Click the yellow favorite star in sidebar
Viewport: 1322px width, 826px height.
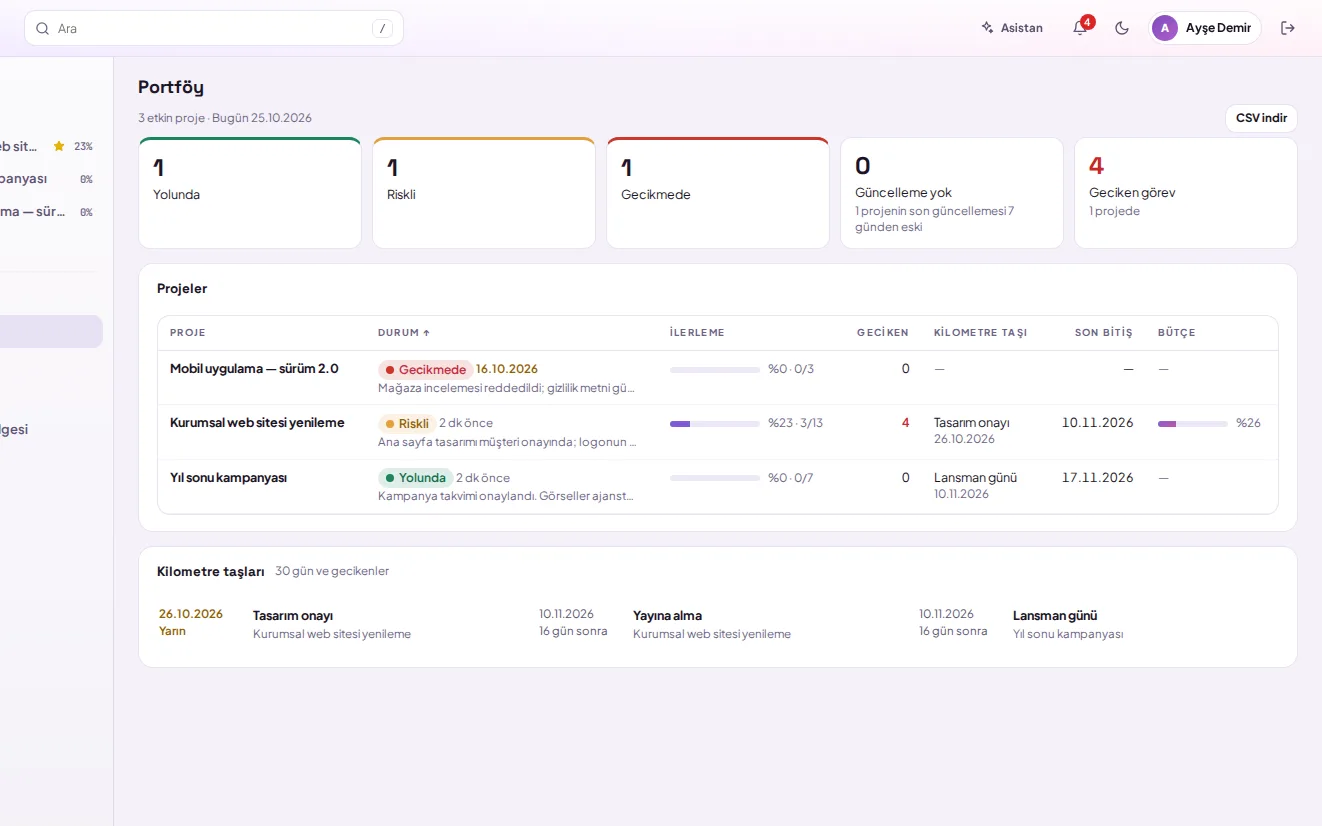coord(59,146)
